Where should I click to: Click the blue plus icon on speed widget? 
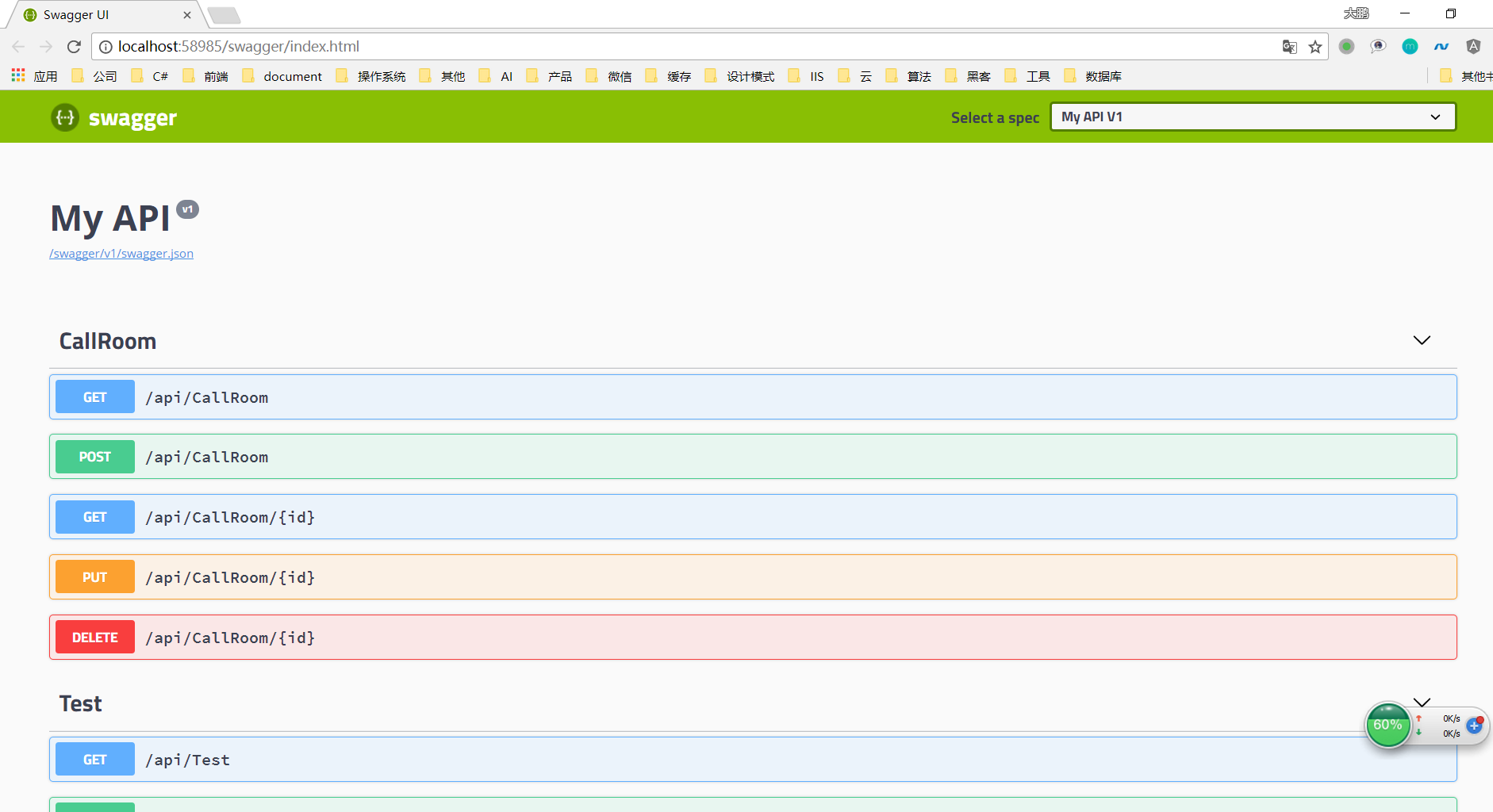[1474, 726]
